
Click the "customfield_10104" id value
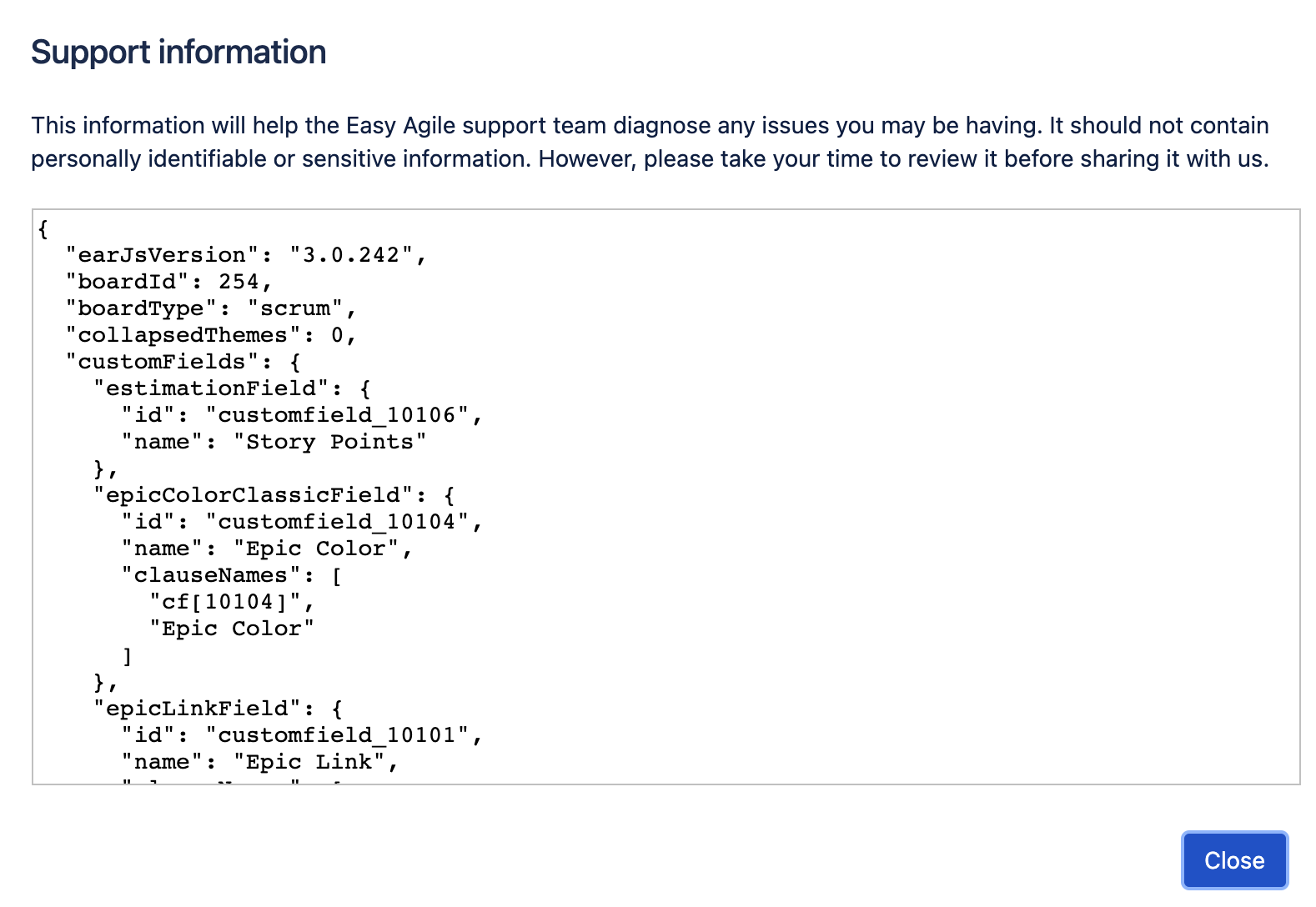pos(337,522)
